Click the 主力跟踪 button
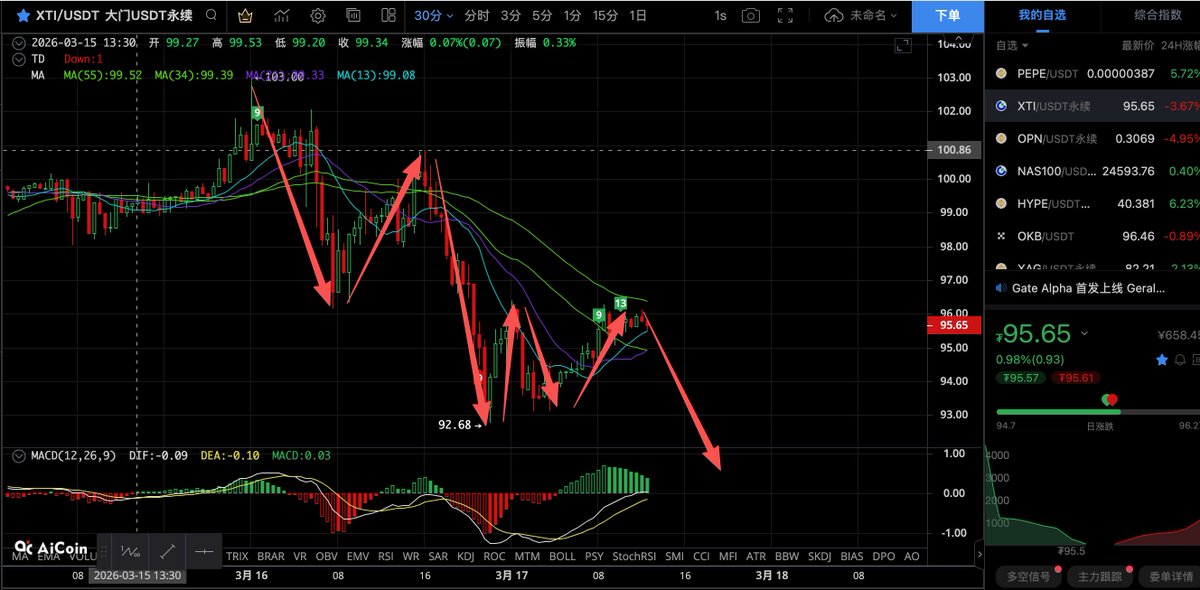1200x590 pixels. tap(1101, 576)
